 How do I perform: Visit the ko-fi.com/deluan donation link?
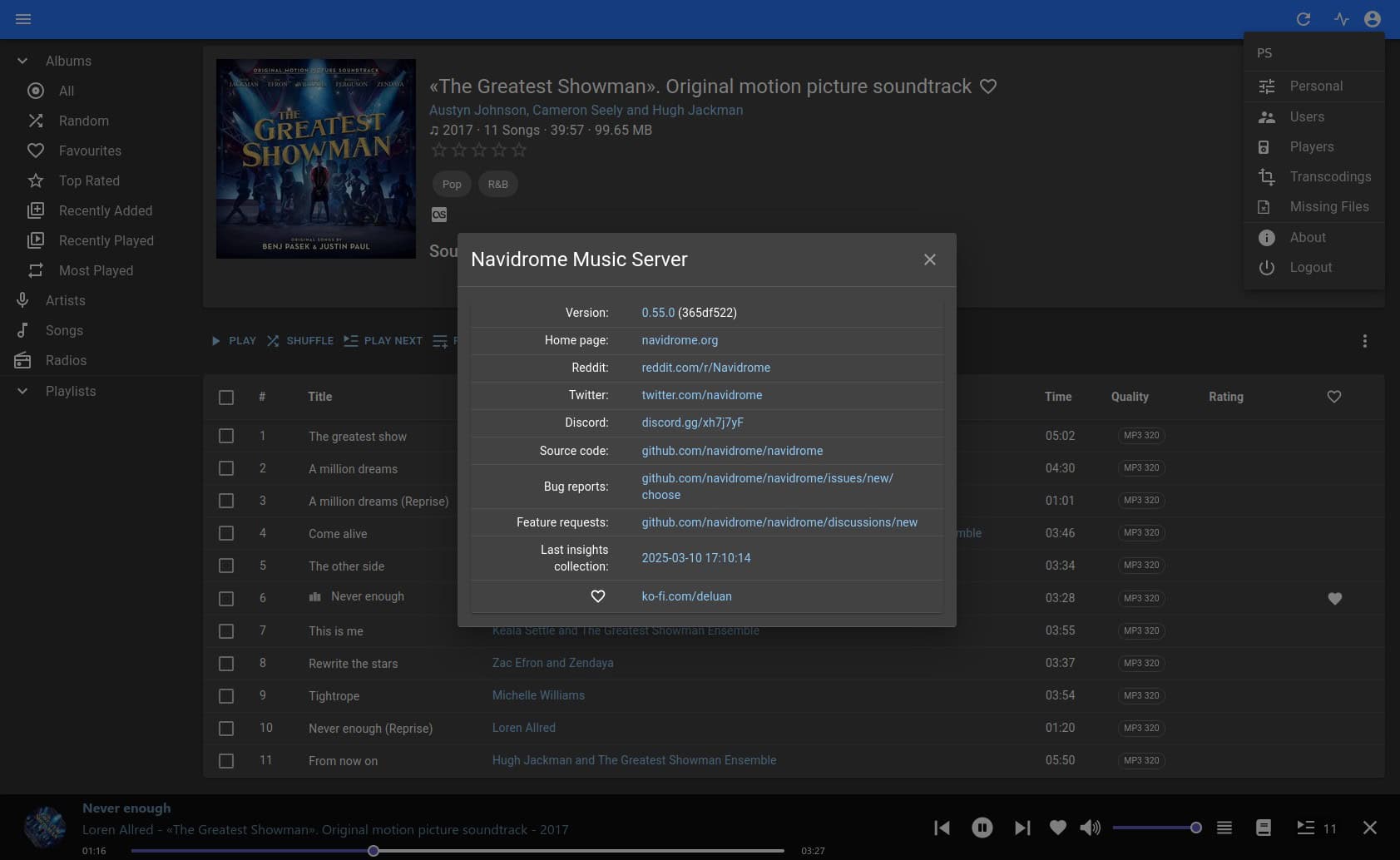[x=686, y=596]
